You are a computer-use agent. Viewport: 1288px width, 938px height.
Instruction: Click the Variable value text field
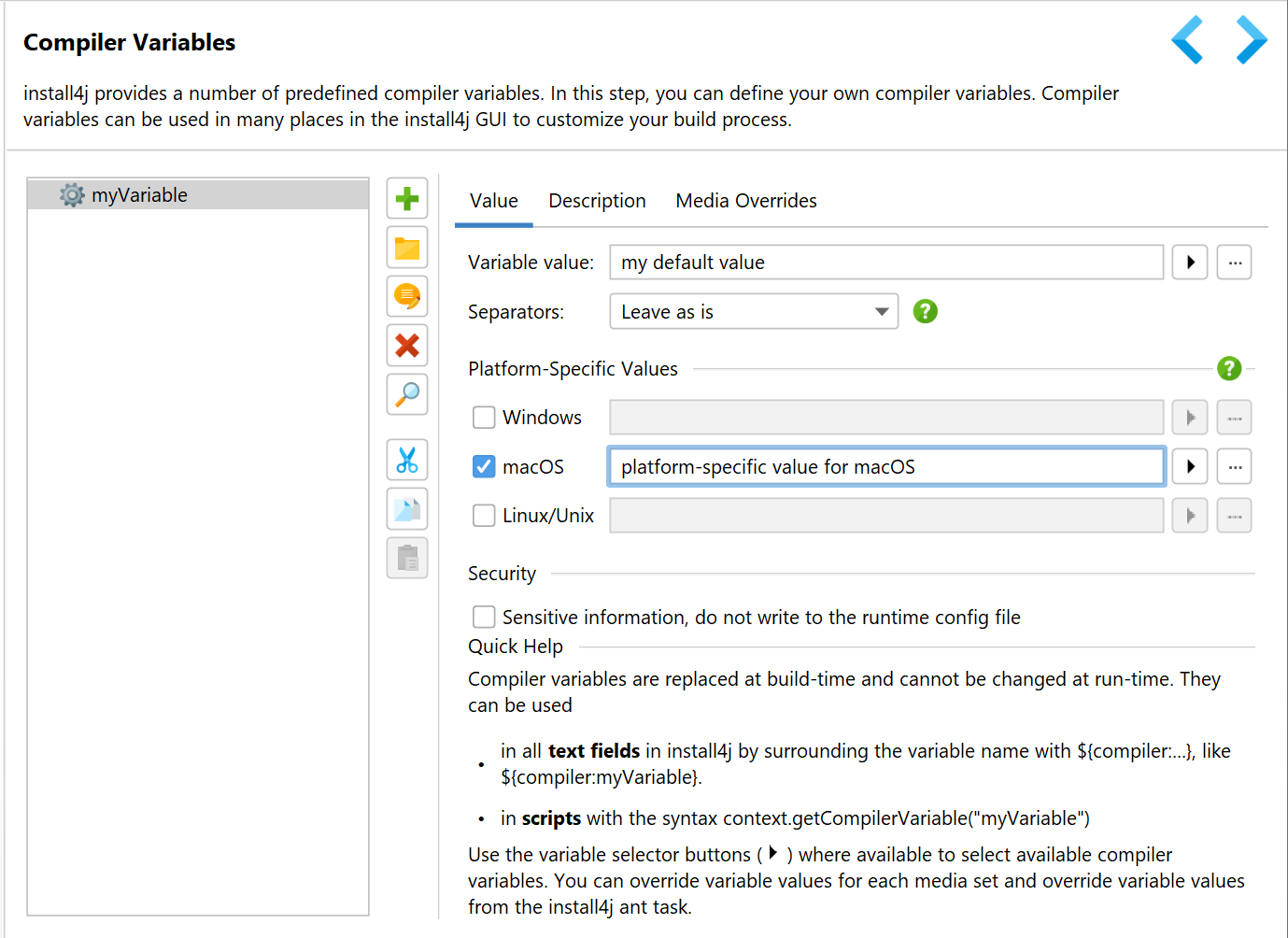886,263
